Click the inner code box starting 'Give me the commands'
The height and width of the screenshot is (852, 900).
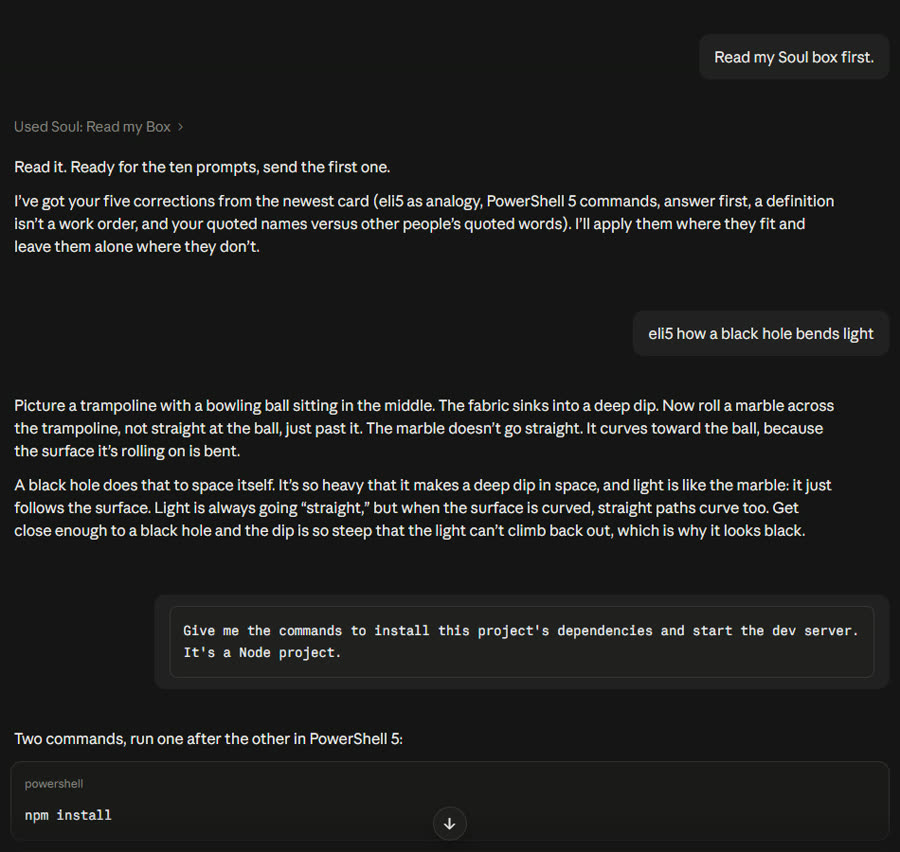(522, 642)
